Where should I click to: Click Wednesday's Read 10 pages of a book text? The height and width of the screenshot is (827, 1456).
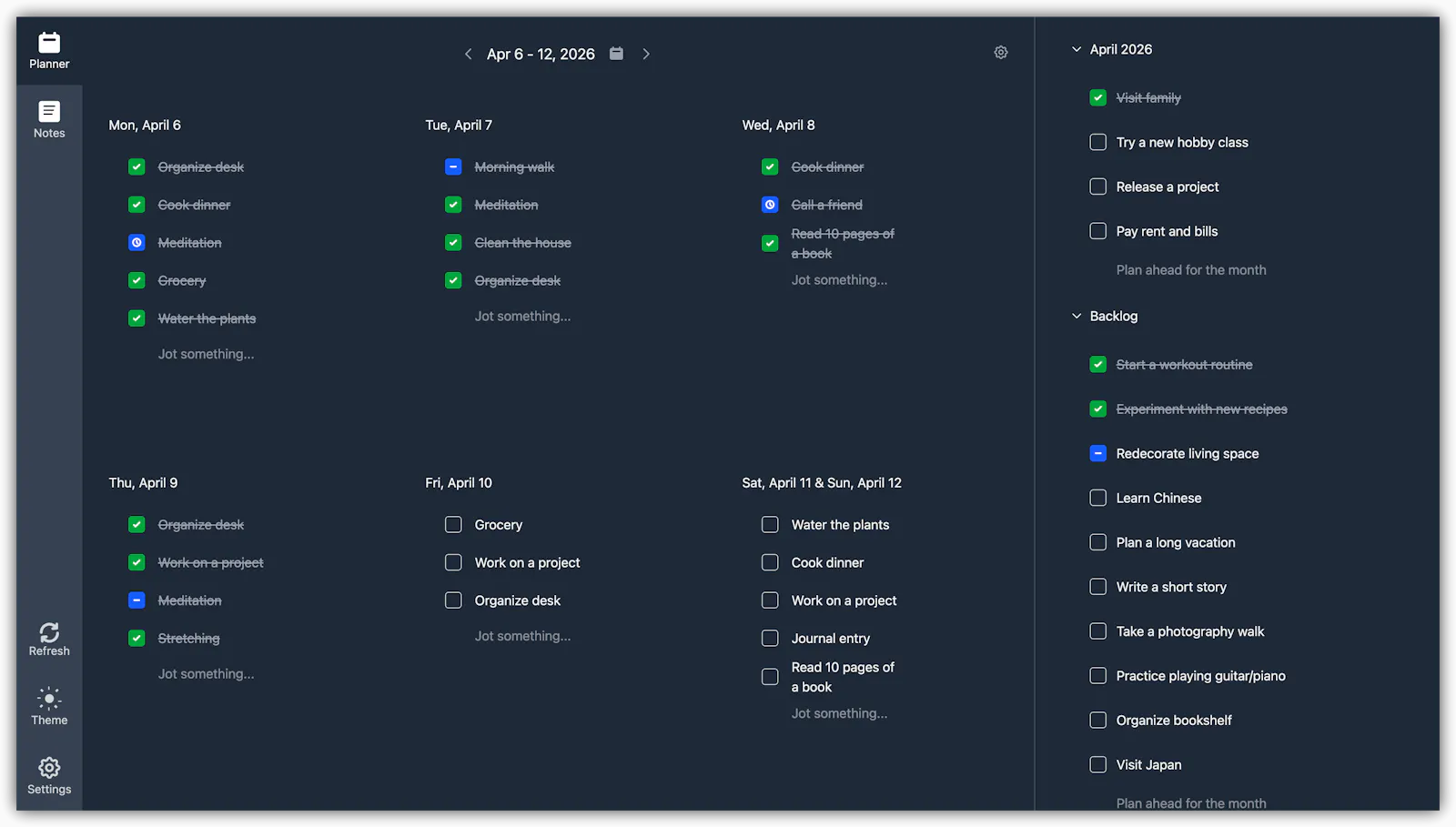843,244
